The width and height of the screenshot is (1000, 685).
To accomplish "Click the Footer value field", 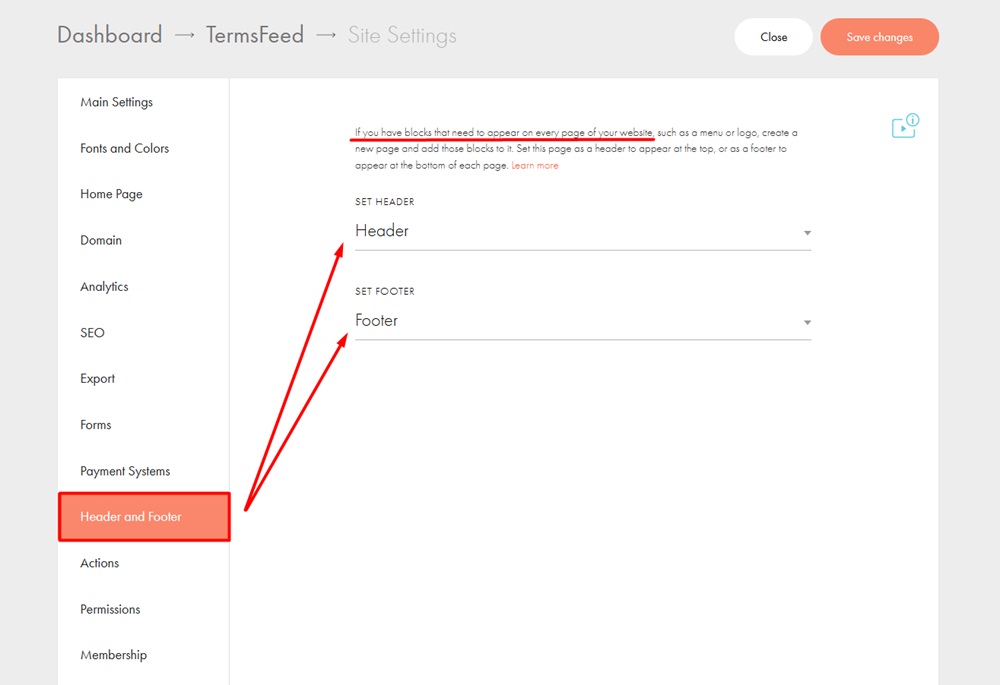I will [x=583, y=321].
